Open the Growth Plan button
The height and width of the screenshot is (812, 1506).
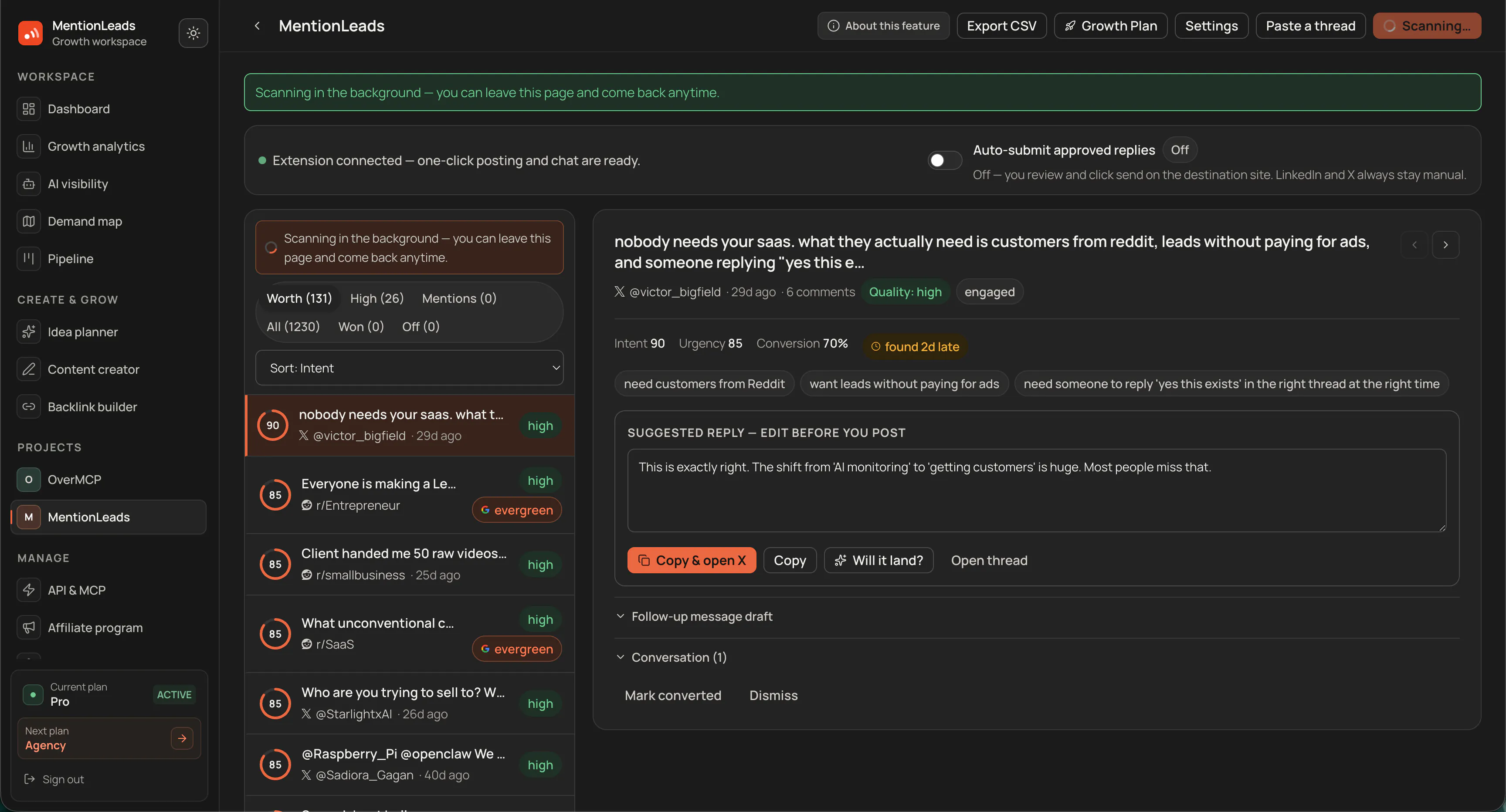pyautogui.click(x=1110, y=26)
